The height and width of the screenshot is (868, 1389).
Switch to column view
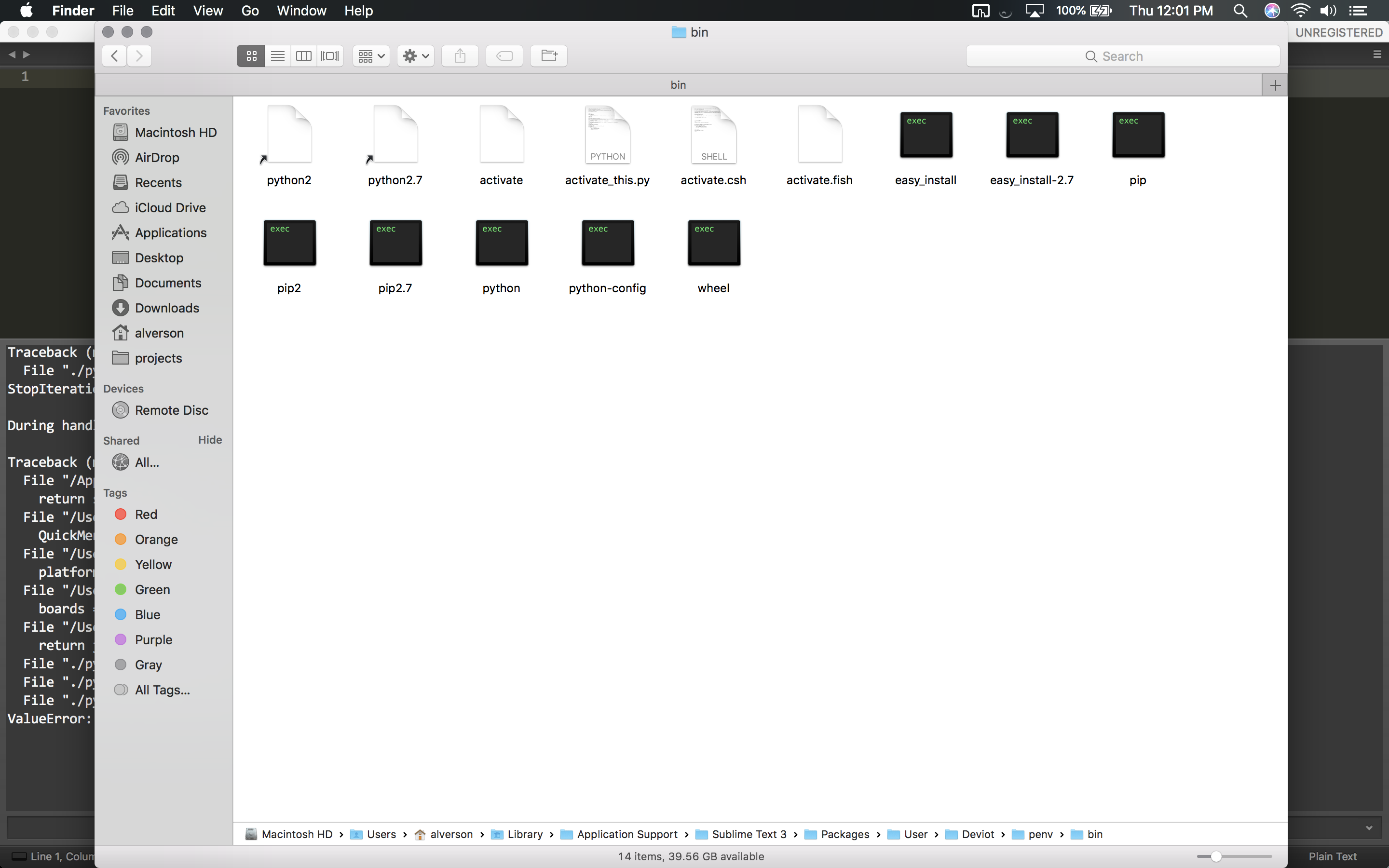pyautogui.click(x=304, y=55)
